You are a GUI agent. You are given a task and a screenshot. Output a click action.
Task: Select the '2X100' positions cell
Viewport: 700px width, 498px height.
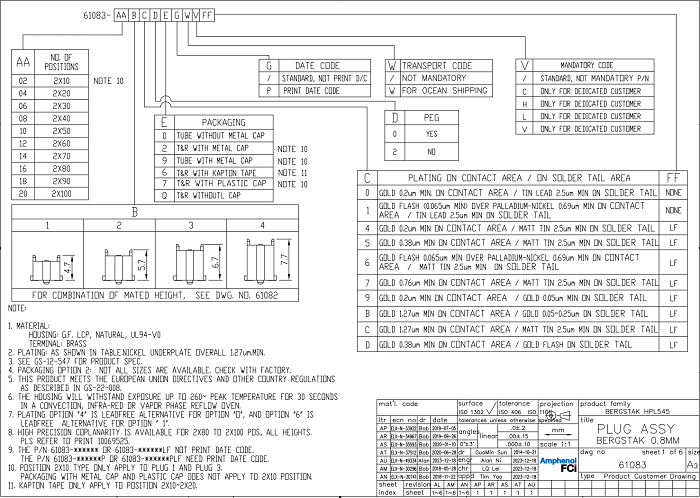pos(61,194)
